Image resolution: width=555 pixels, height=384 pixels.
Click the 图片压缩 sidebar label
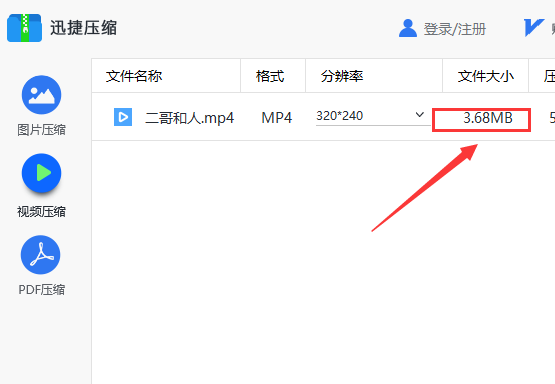41,130
